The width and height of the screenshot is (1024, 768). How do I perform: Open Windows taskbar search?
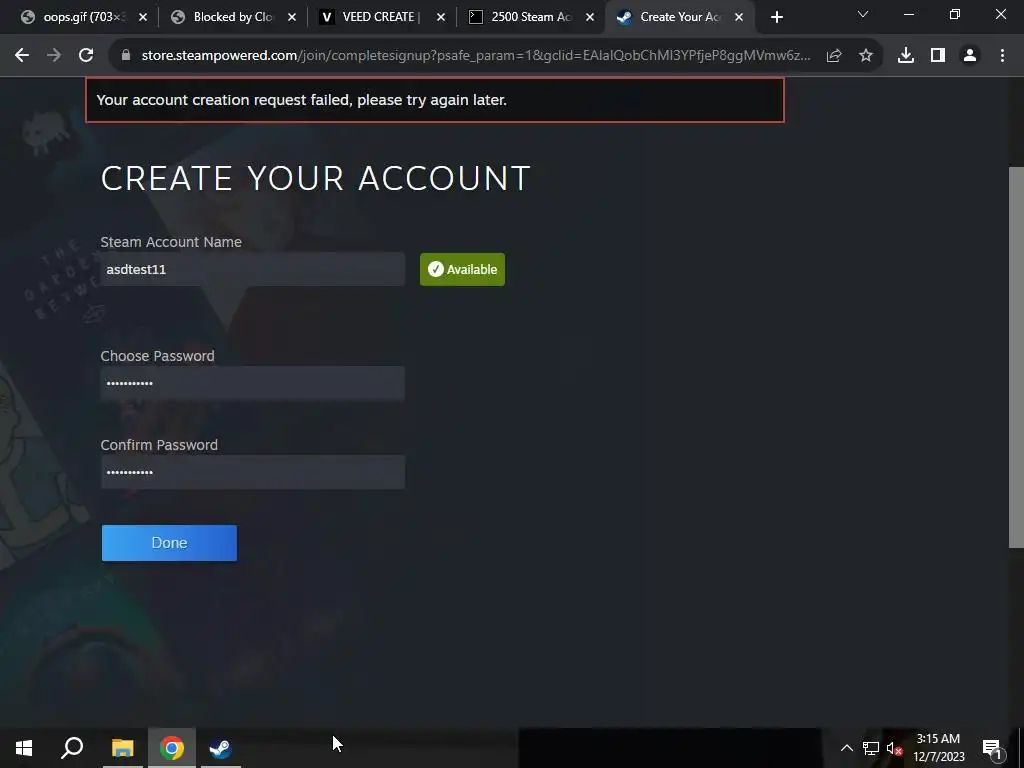(x=72, y=748)
